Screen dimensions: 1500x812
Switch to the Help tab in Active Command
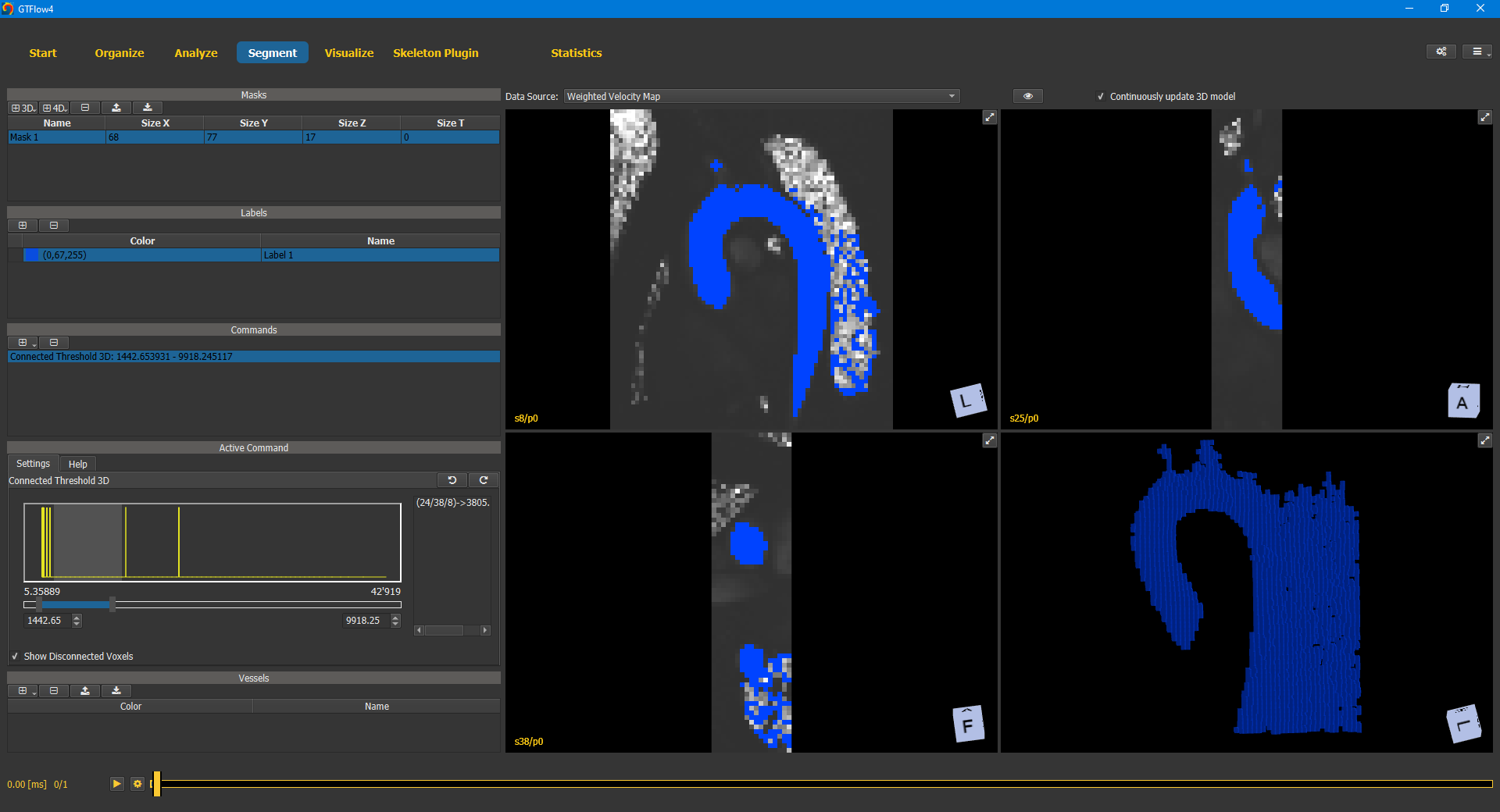[78, 464]
